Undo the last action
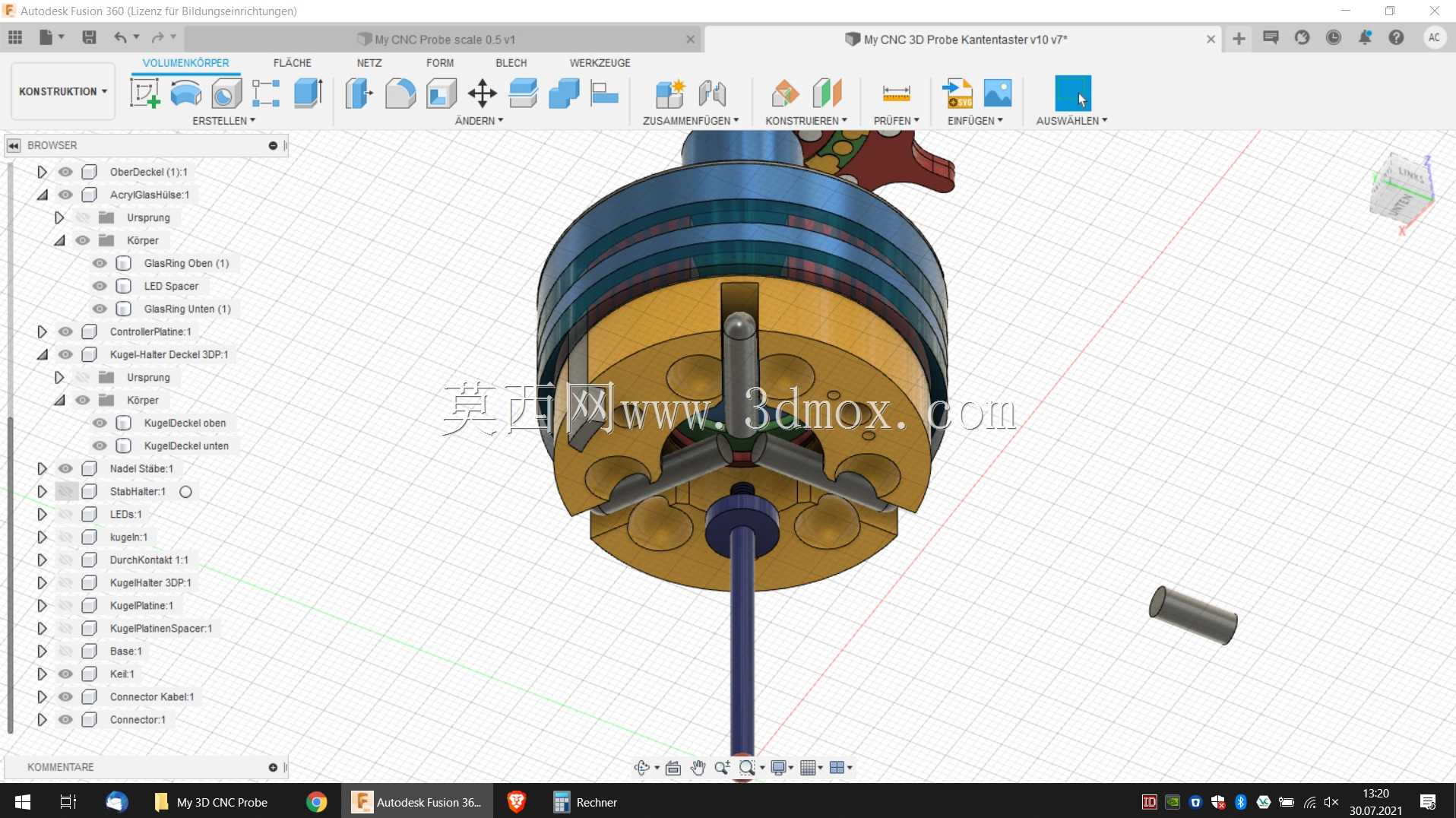 [x=119, y=37]
